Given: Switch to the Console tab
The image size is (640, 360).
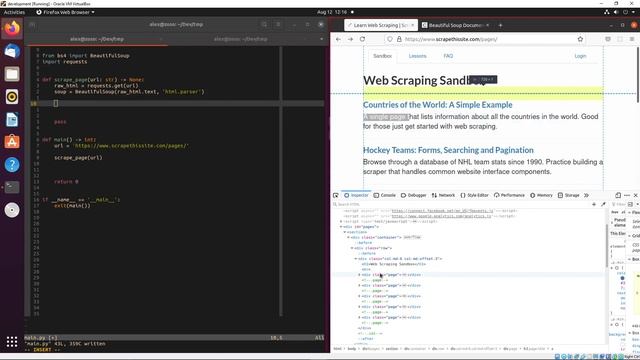Looking at the screenshot, I should (x=384, y=196).
